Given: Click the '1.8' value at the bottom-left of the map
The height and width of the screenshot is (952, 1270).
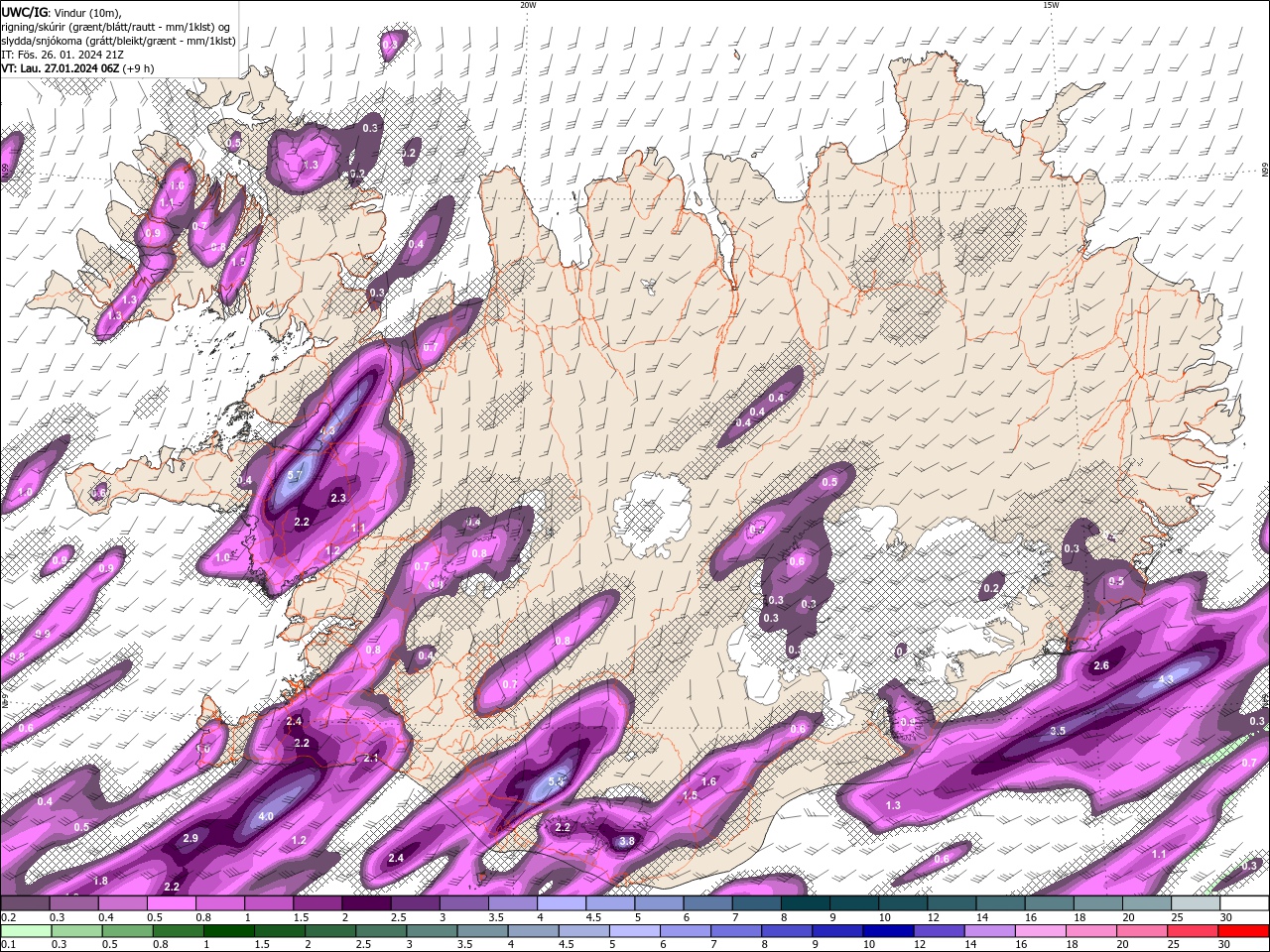Looking at the screenshot, I should coord(100,881).
